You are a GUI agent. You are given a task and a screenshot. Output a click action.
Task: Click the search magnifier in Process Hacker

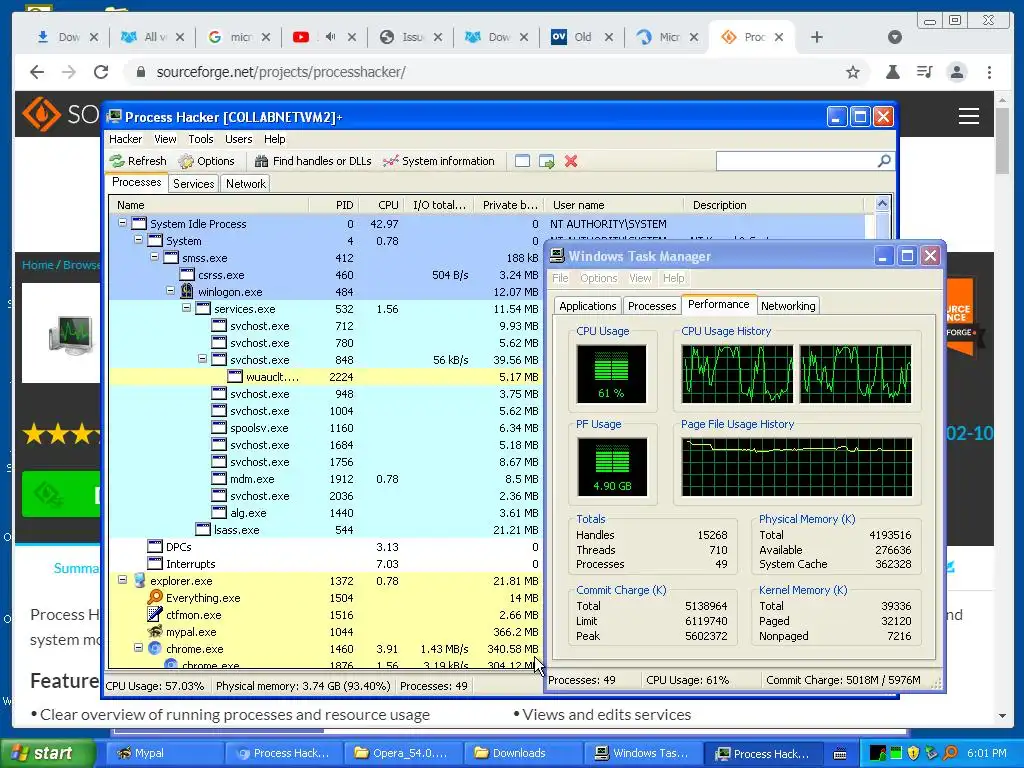[884, 161]
